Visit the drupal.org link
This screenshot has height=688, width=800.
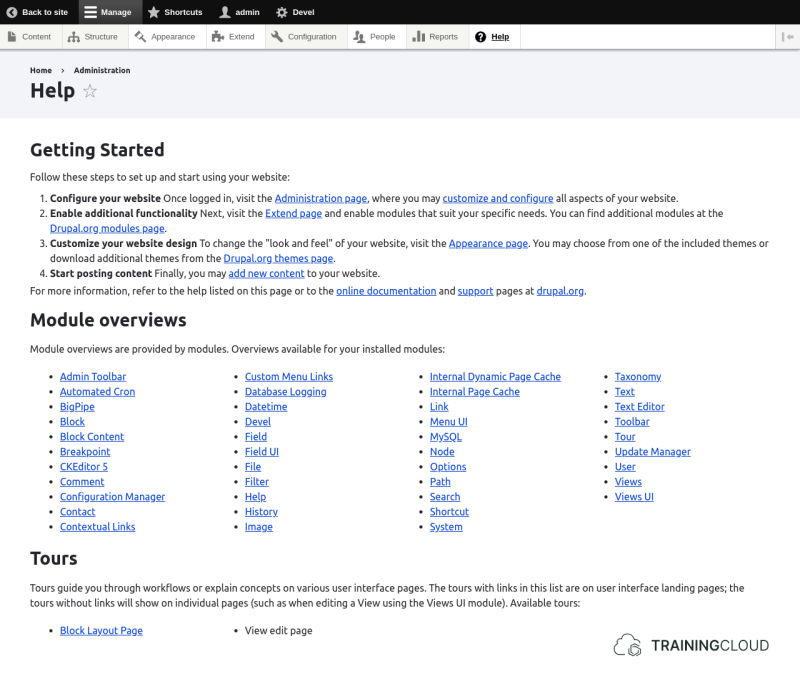(x=560, y=291)
